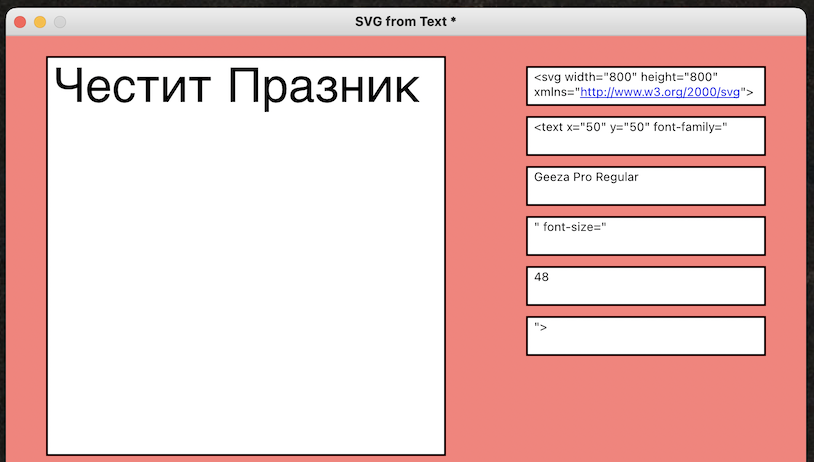Select the Geeza Pro Regular font field
The height and width of the screenshot is (462, 814).
[586, 177]
